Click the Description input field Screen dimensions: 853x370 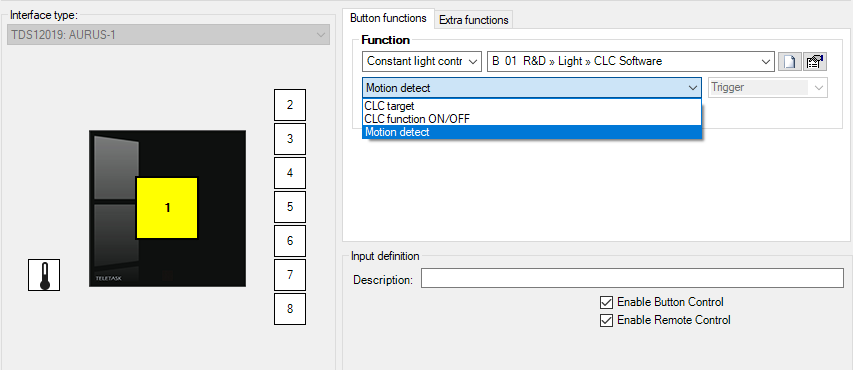click(x=632, y=278)
